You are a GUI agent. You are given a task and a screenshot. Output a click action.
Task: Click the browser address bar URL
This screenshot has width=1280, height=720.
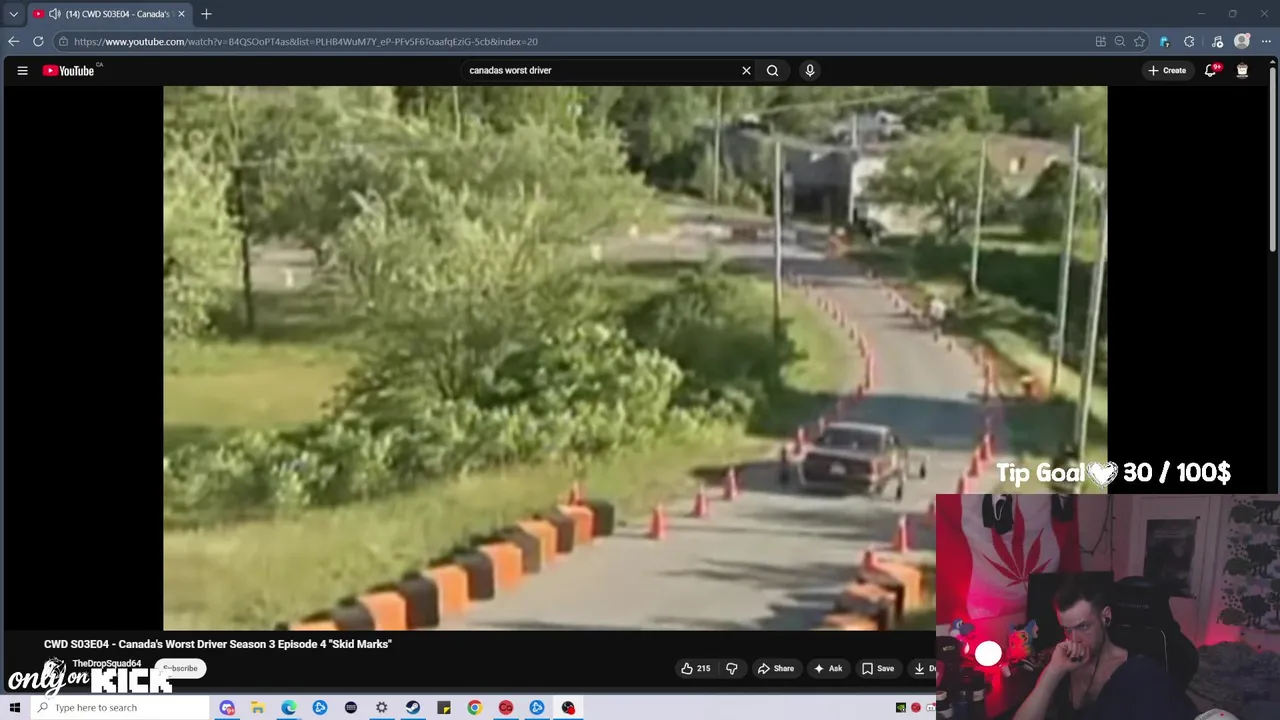coord(306,41)
